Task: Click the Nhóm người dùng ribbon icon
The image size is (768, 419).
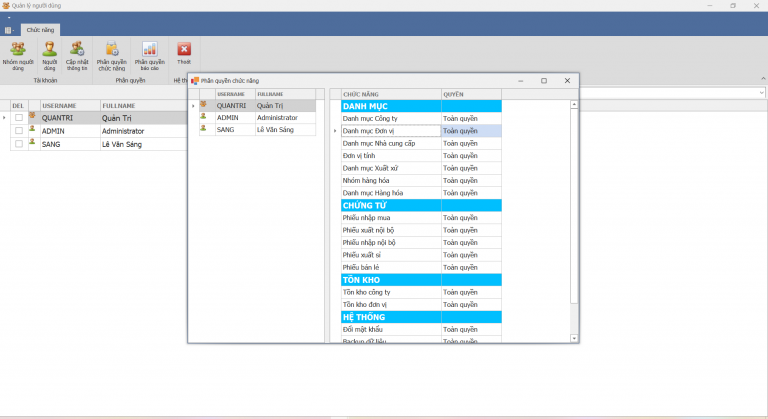Action: pyautogui.click(x=17, y=49)
